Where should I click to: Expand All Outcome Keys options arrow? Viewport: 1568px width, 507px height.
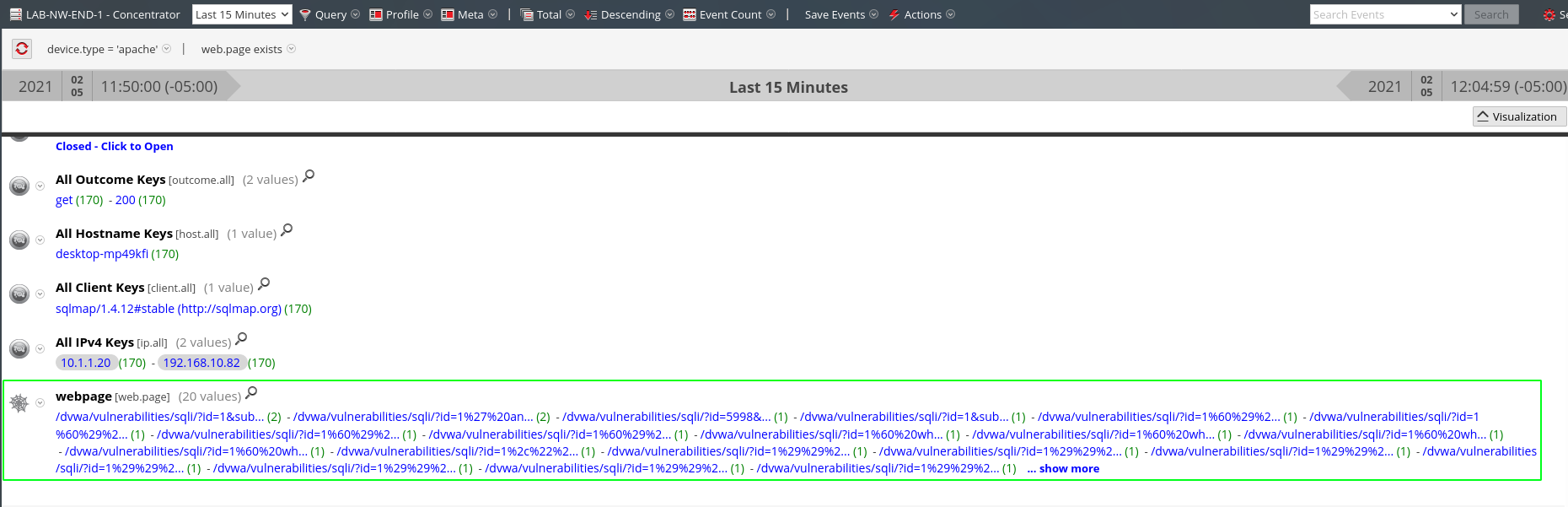pyautogui.click(x=40, y=186)
